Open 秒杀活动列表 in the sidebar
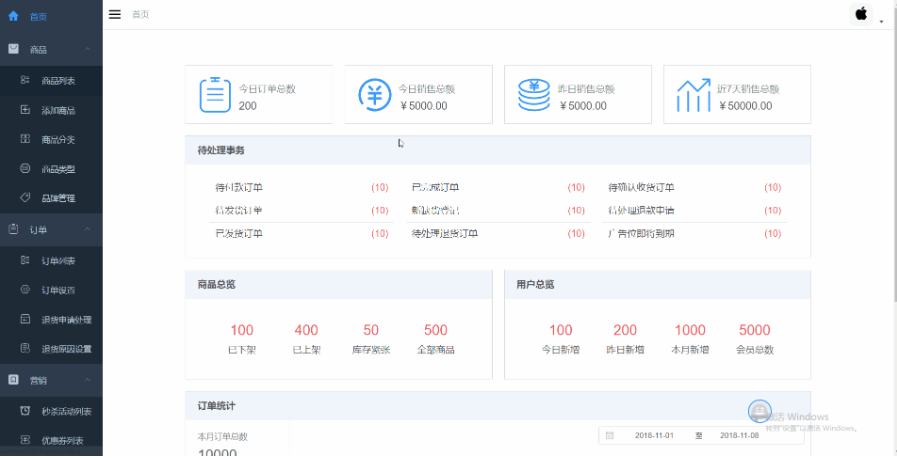This screenshot has height=458, width=897. pos(66,411)
